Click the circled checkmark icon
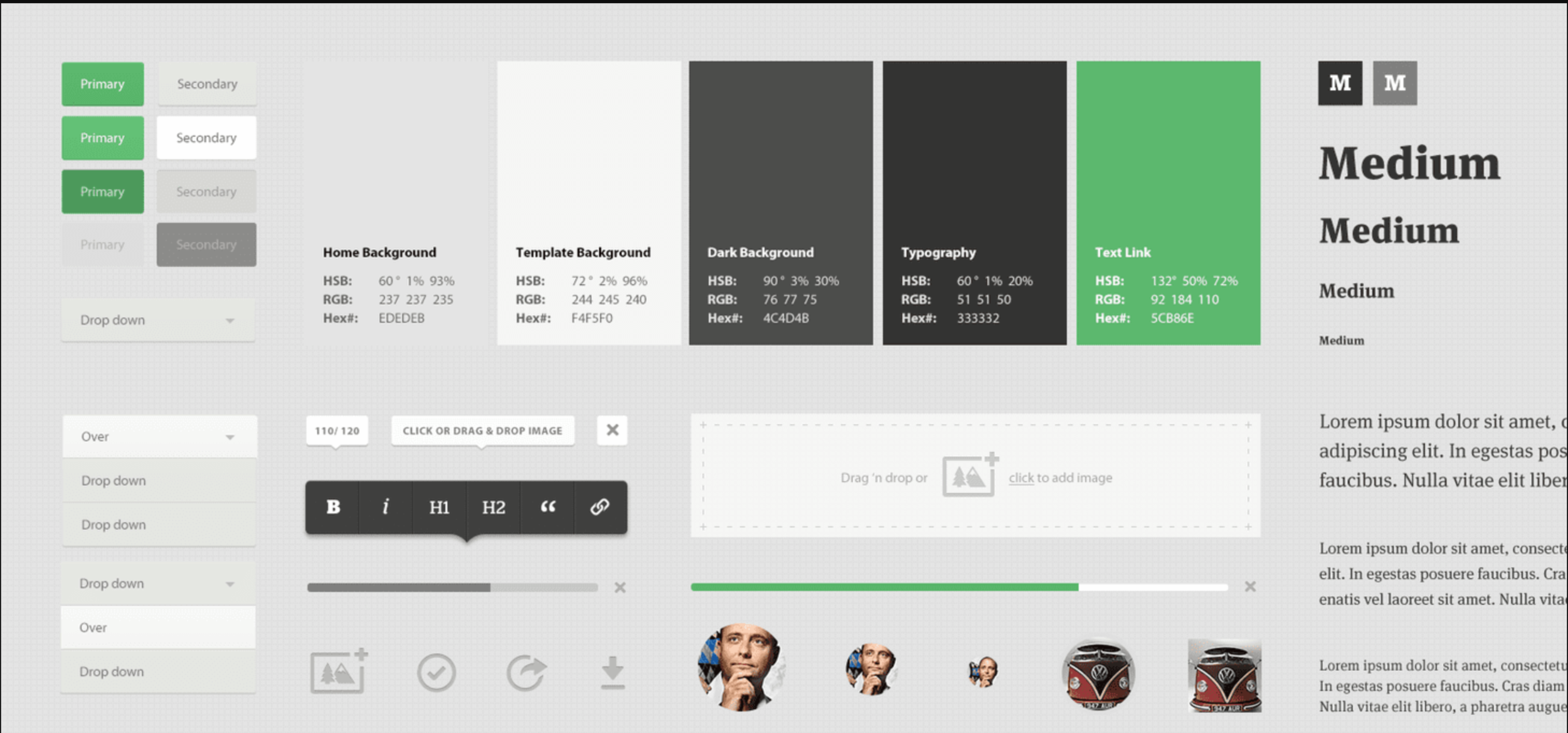The width and height of the screenshot is (1568, 733). (x=436, y=673)
